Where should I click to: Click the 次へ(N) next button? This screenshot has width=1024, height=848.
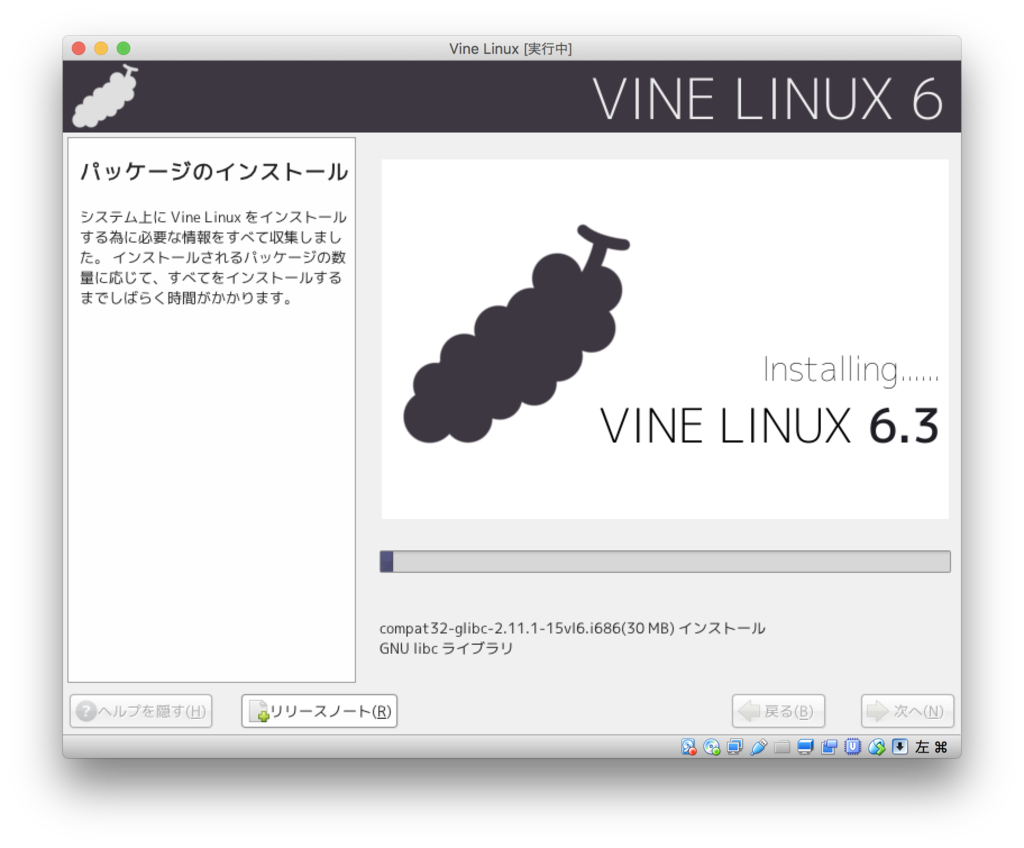(907, 711)
